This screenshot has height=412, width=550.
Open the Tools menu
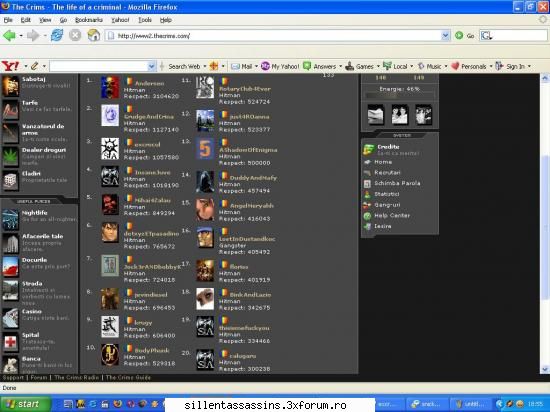pyautogui.click(x=145, y=20)
